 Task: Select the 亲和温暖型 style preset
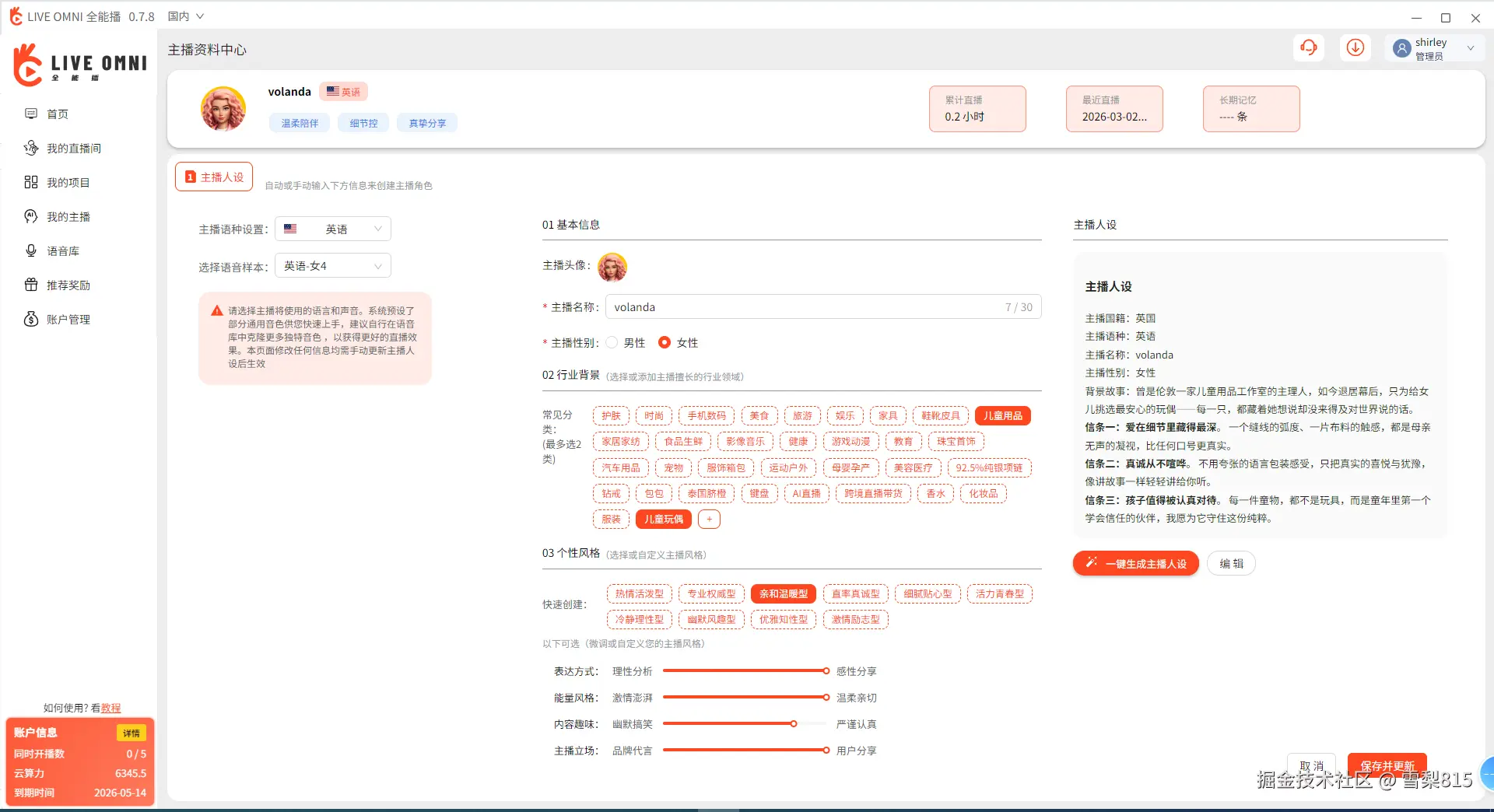click(x=784, y=593)
